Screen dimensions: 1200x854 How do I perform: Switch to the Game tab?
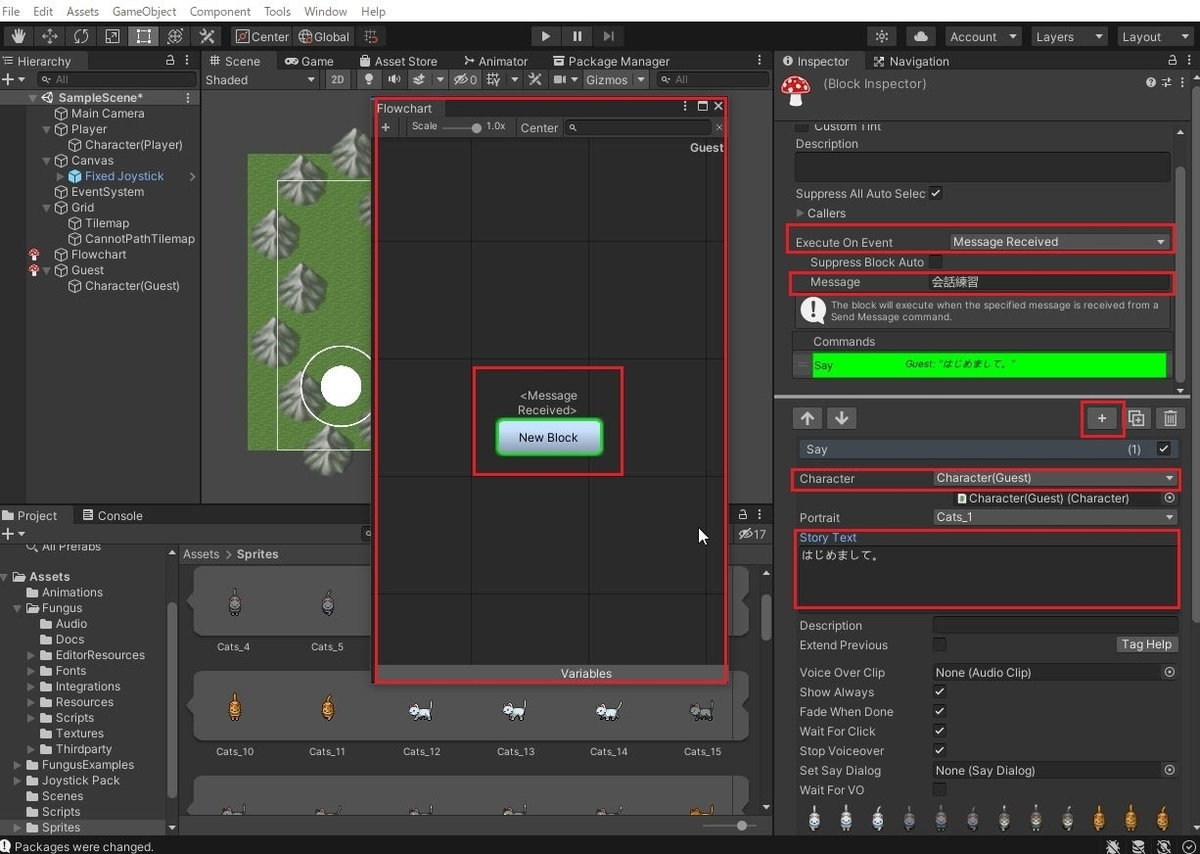(x=309, y=61)
